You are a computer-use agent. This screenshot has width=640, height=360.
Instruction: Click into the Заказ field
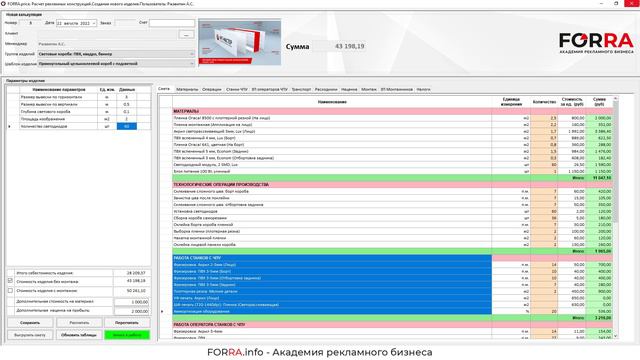[x=125, y=23]
